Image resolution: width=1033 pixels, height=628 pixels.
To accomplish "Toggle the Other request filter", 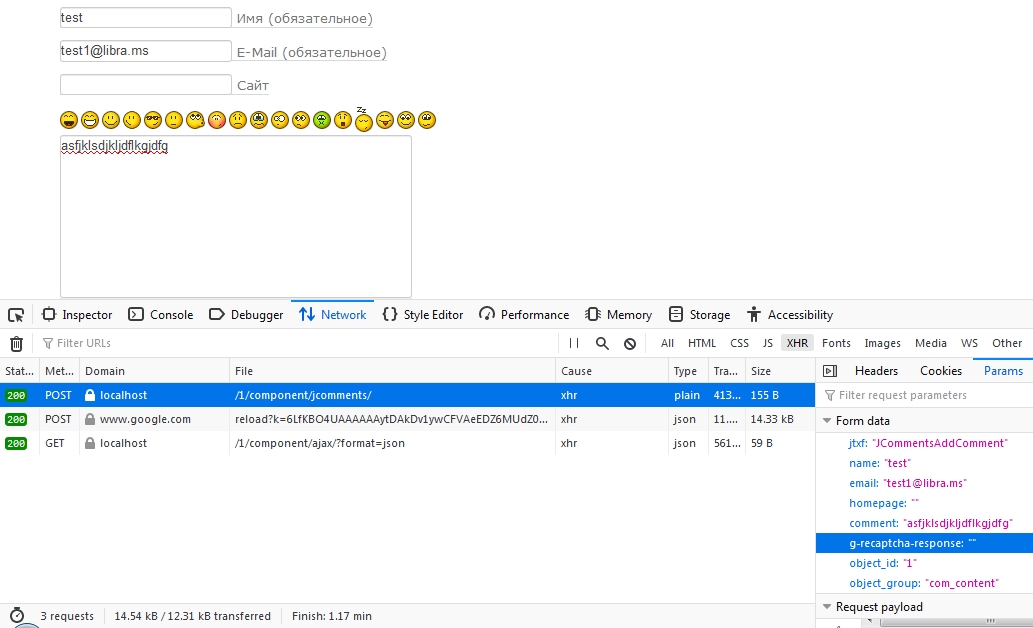I will pos(1007,343).
